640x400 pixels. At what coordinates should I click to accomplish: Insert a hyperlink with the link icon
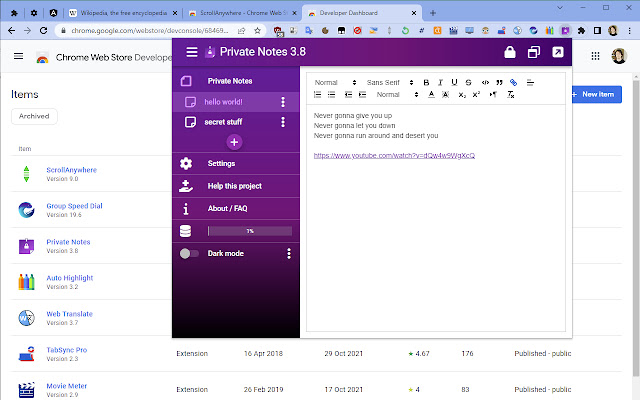click(x=513, y=82)
